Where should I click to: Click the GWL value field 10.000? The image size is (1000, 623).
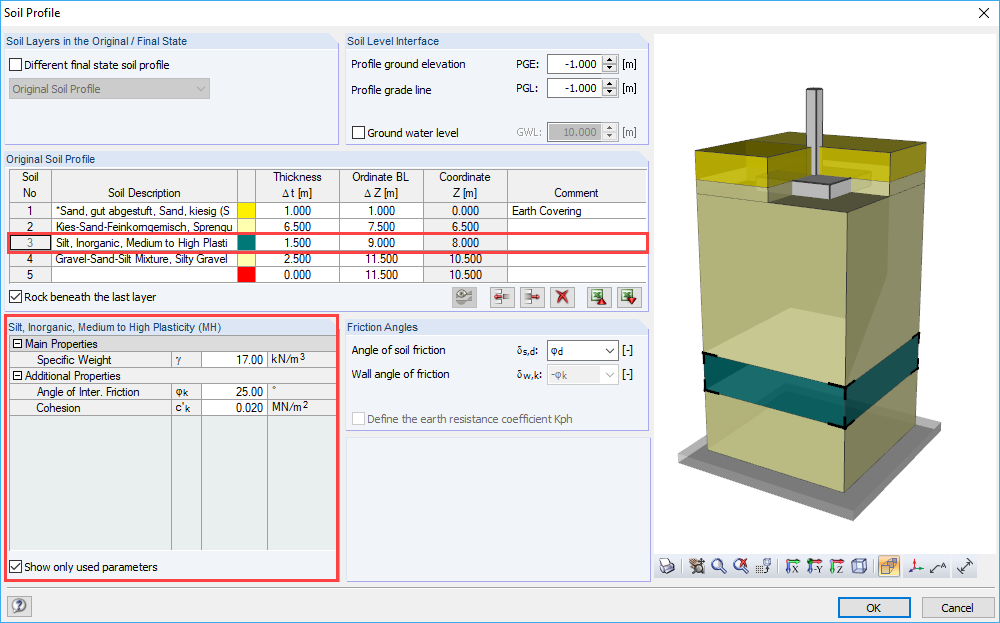pos(575,132)
